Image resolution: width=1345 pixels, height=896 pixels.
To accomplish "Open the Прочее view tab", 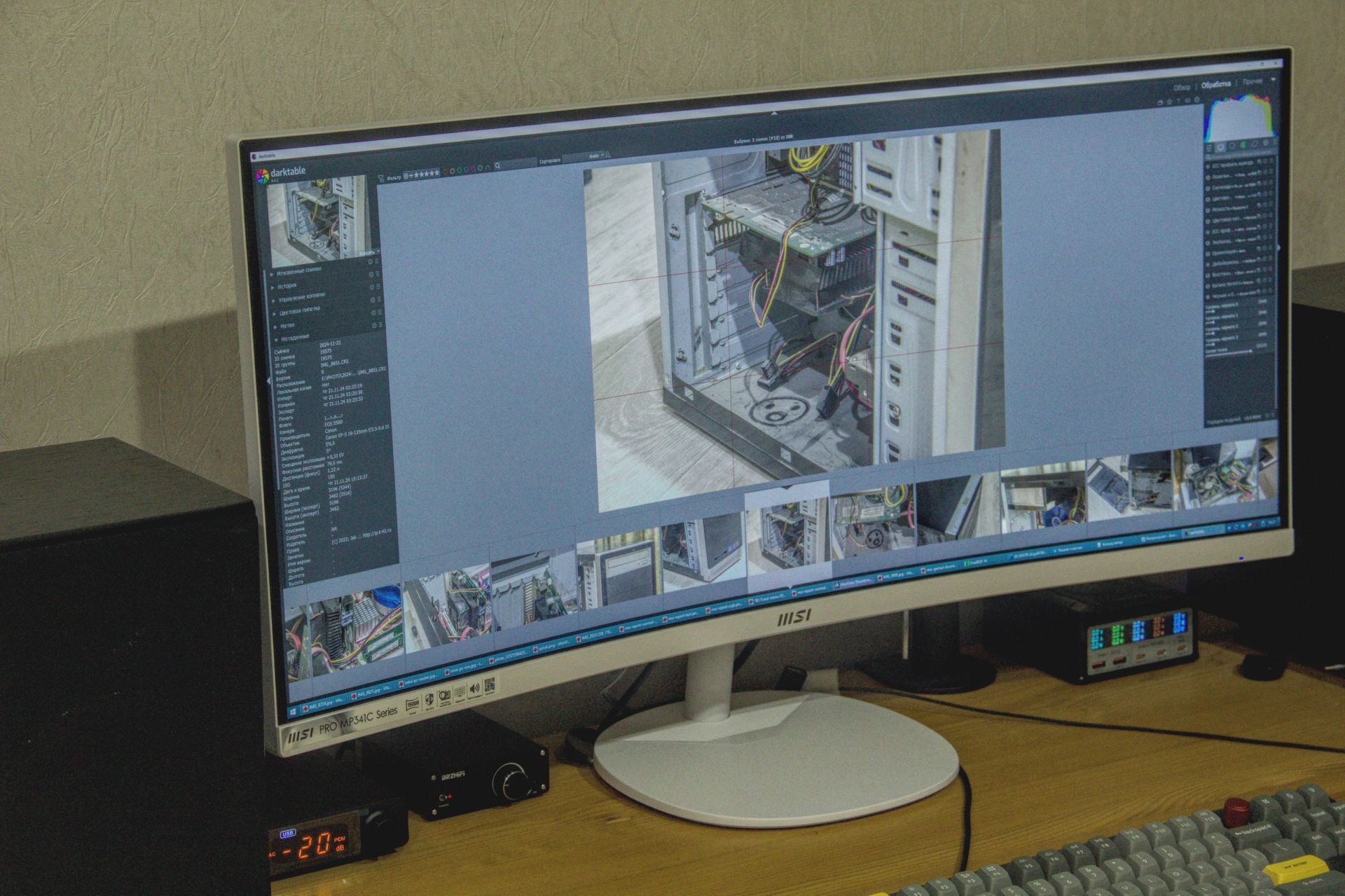I will point(1253,81).
